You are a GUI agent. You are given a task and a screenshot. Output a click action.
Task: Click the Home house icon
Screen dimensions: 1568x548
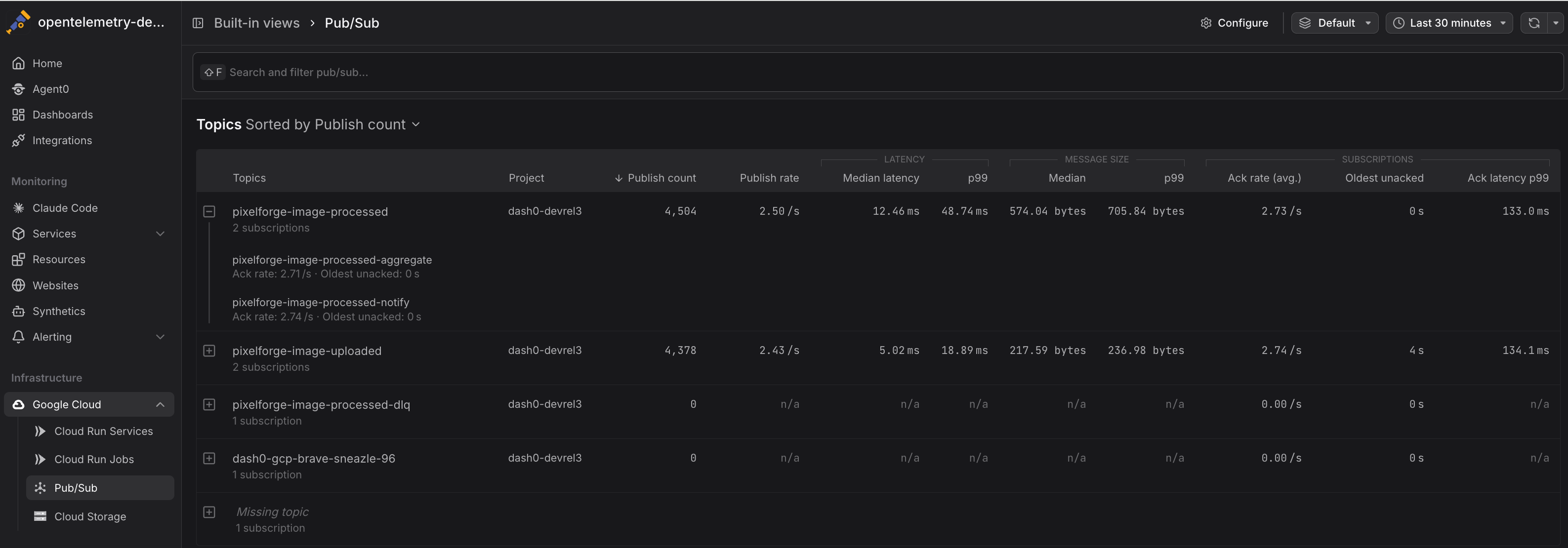pyautogui.click(x=18, y=63)
